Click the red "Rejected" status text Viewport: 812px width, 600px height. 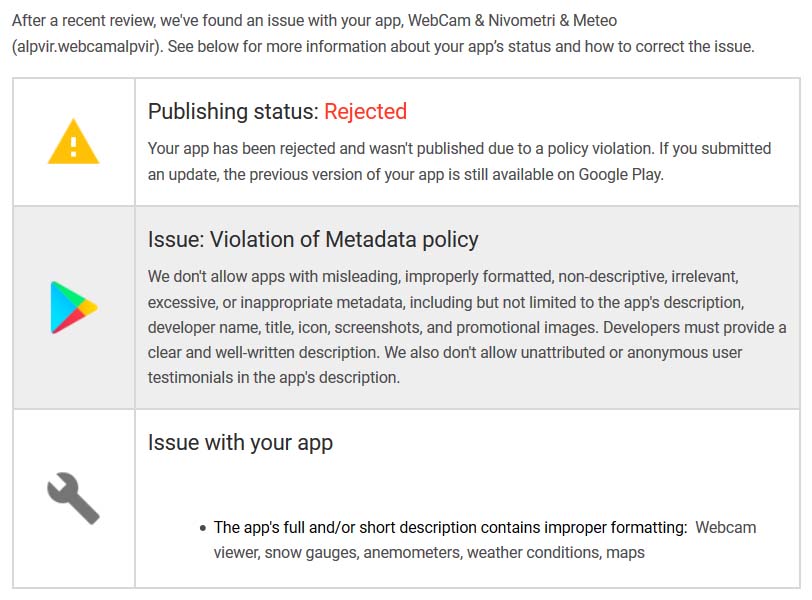365,111
